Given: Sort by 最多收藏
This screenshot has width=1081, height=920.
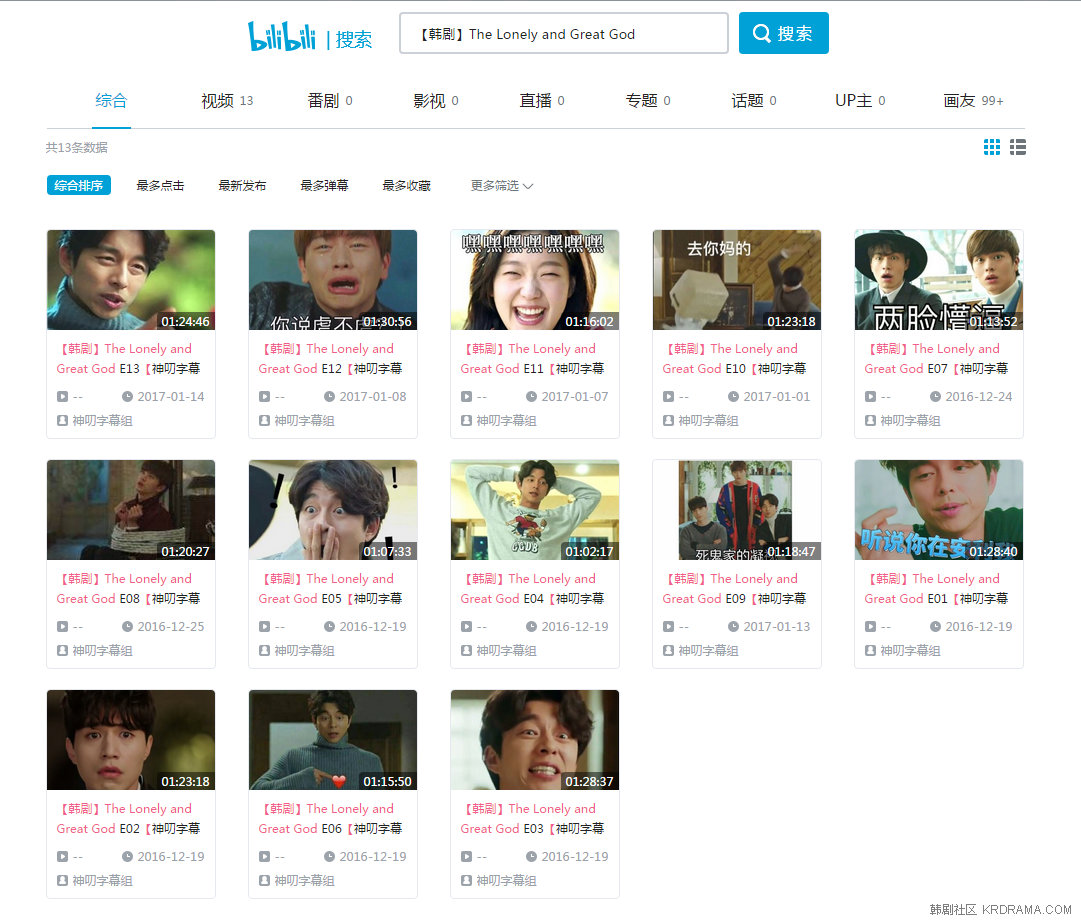Looking at the screenshot, I should 406,186.
